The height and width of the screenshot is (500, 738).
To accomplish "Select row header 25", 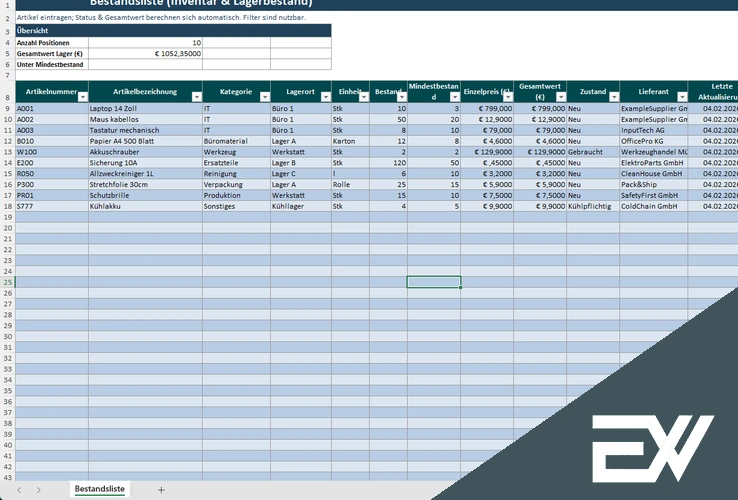I will [8, 282].
